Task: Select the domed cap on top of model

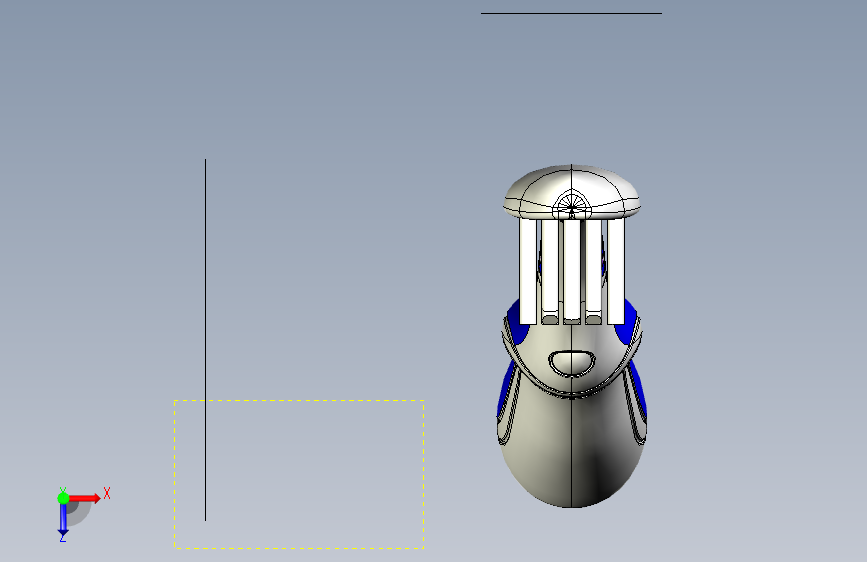Action: click(x=572, y=191)
